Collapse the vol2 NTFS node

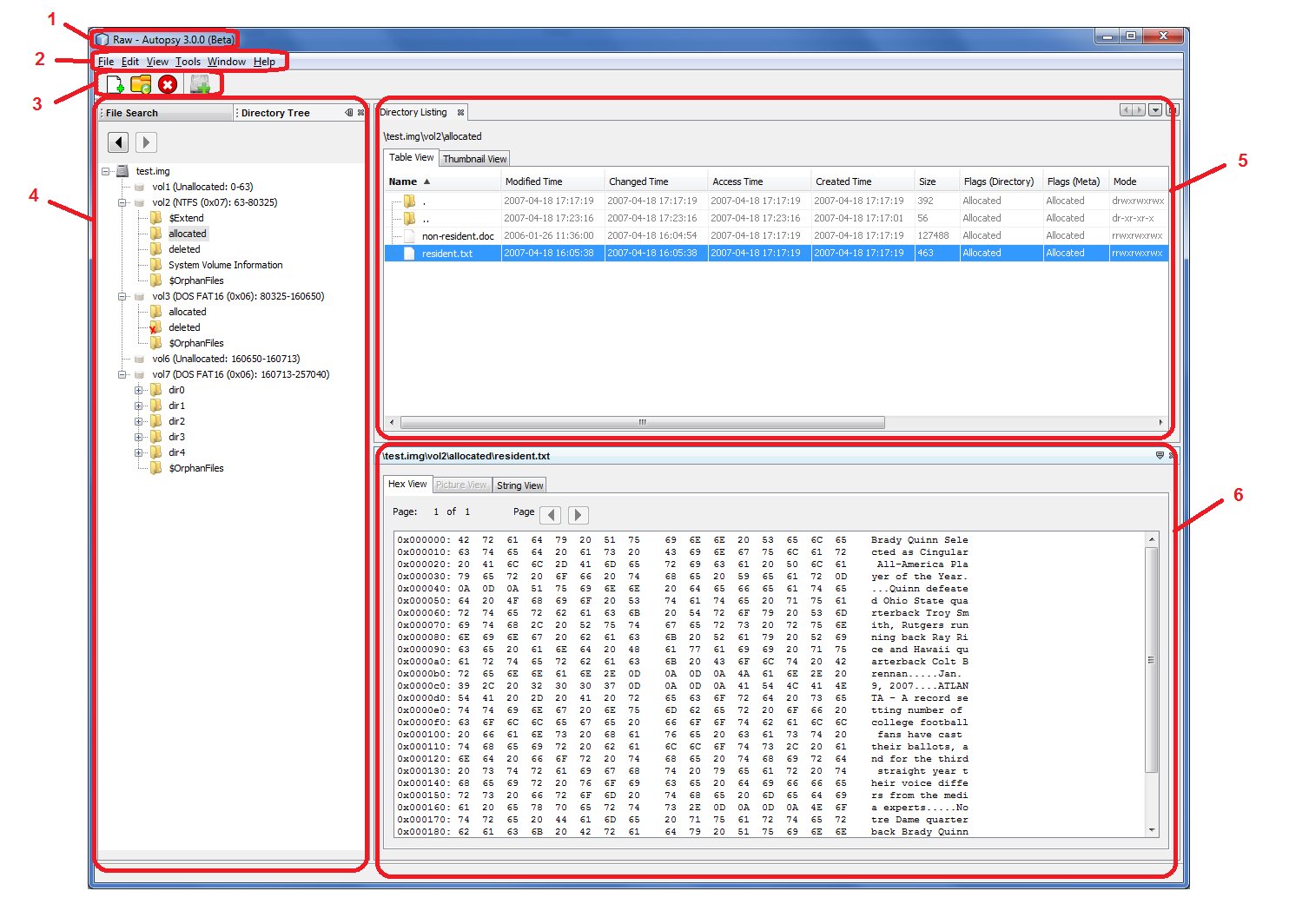point(122,202)
